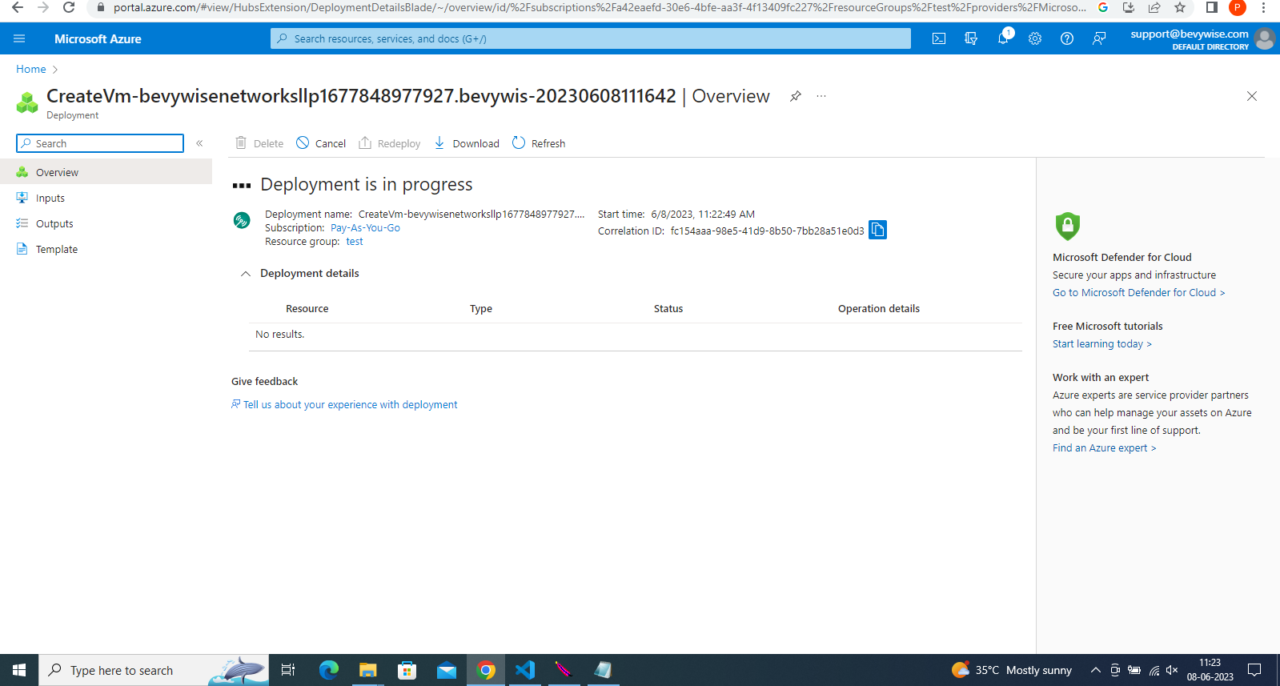The image size is (1280, 686).
Task: Click the Redeploy toolbar button
Action: coord(390,144)
